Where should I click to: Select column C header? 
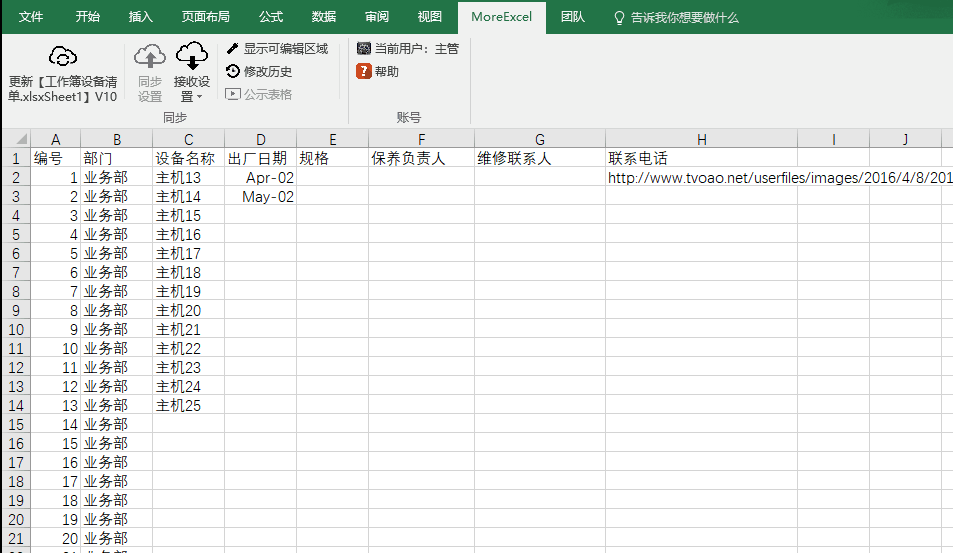(188, 139)
